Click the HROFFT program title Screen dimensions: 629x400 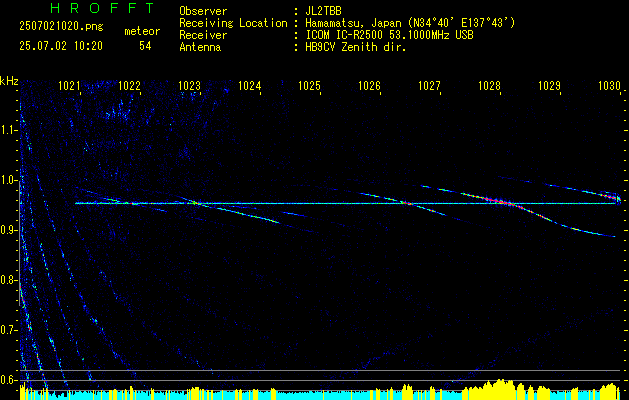pyautogui.click(x=102, y=8)
